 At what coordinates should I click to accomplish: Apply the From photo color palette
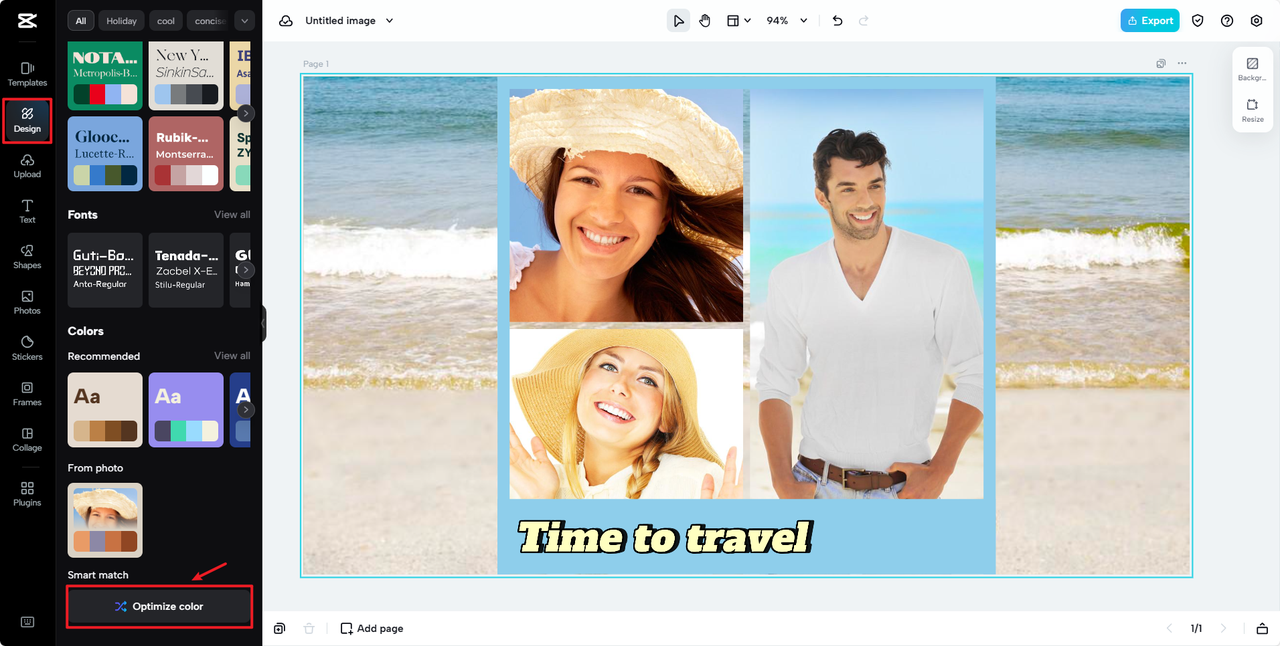click(x=105, y=520)
